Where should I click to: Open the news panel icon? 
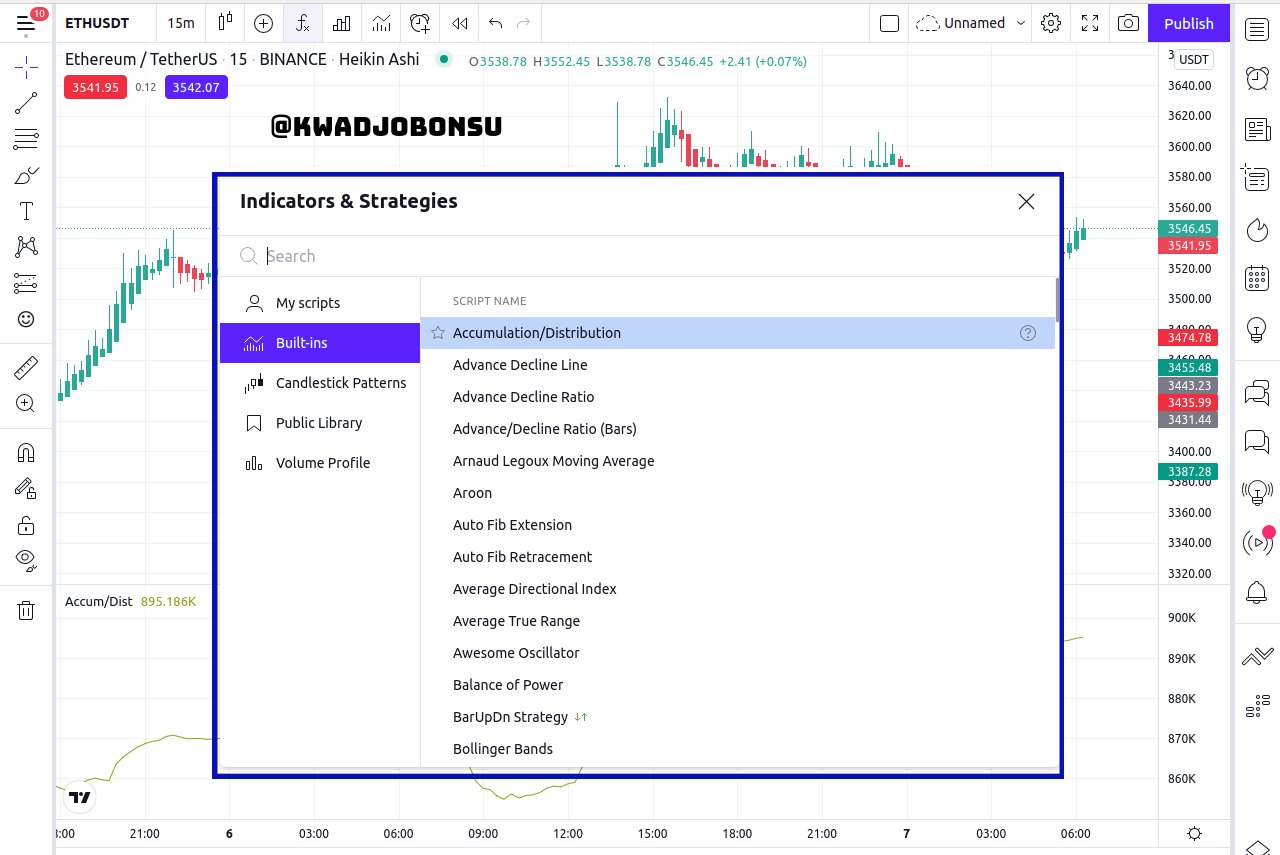(1257, 129)
